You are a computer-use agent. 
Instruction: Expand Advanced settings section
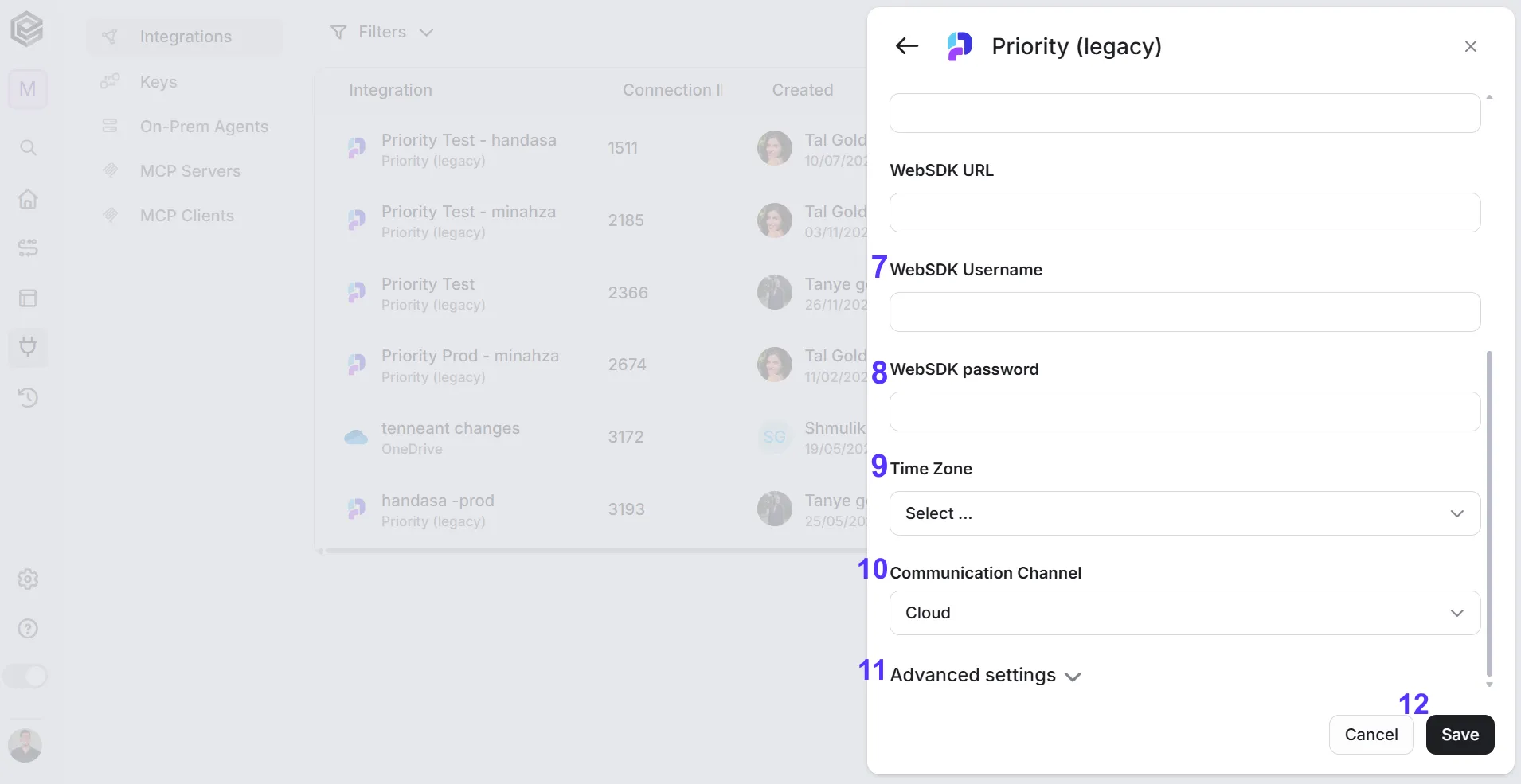(986, 676)
